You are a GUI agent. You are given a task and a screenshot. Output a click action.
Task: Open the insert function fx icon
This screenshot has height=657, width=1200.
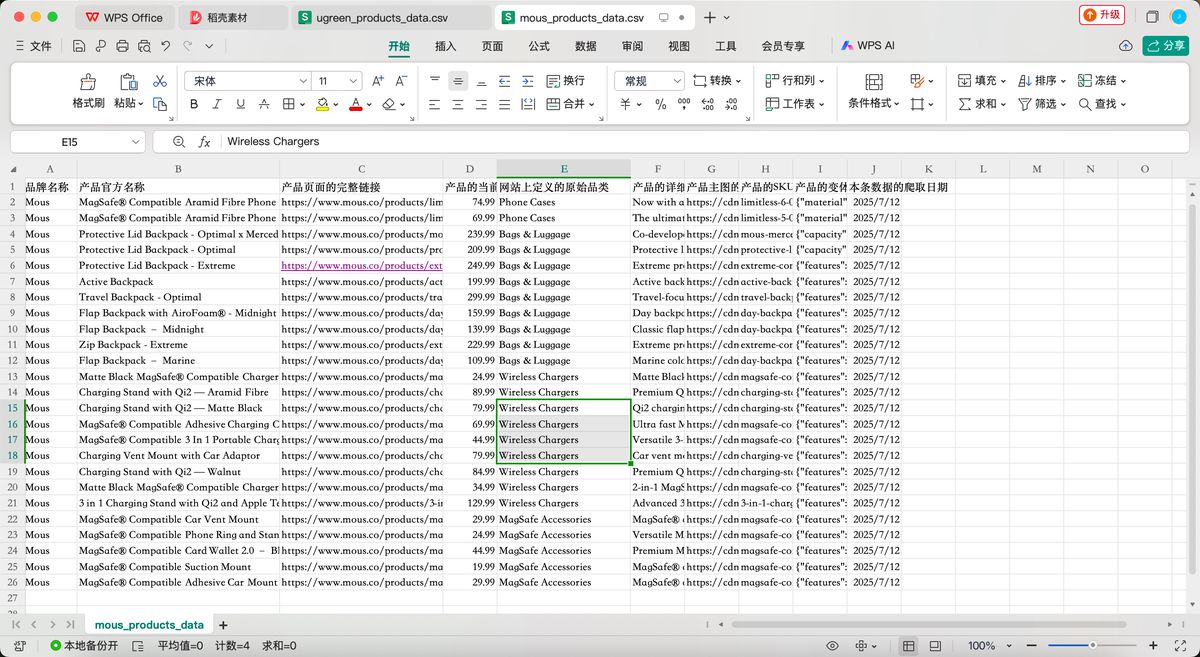coord(204,142)
